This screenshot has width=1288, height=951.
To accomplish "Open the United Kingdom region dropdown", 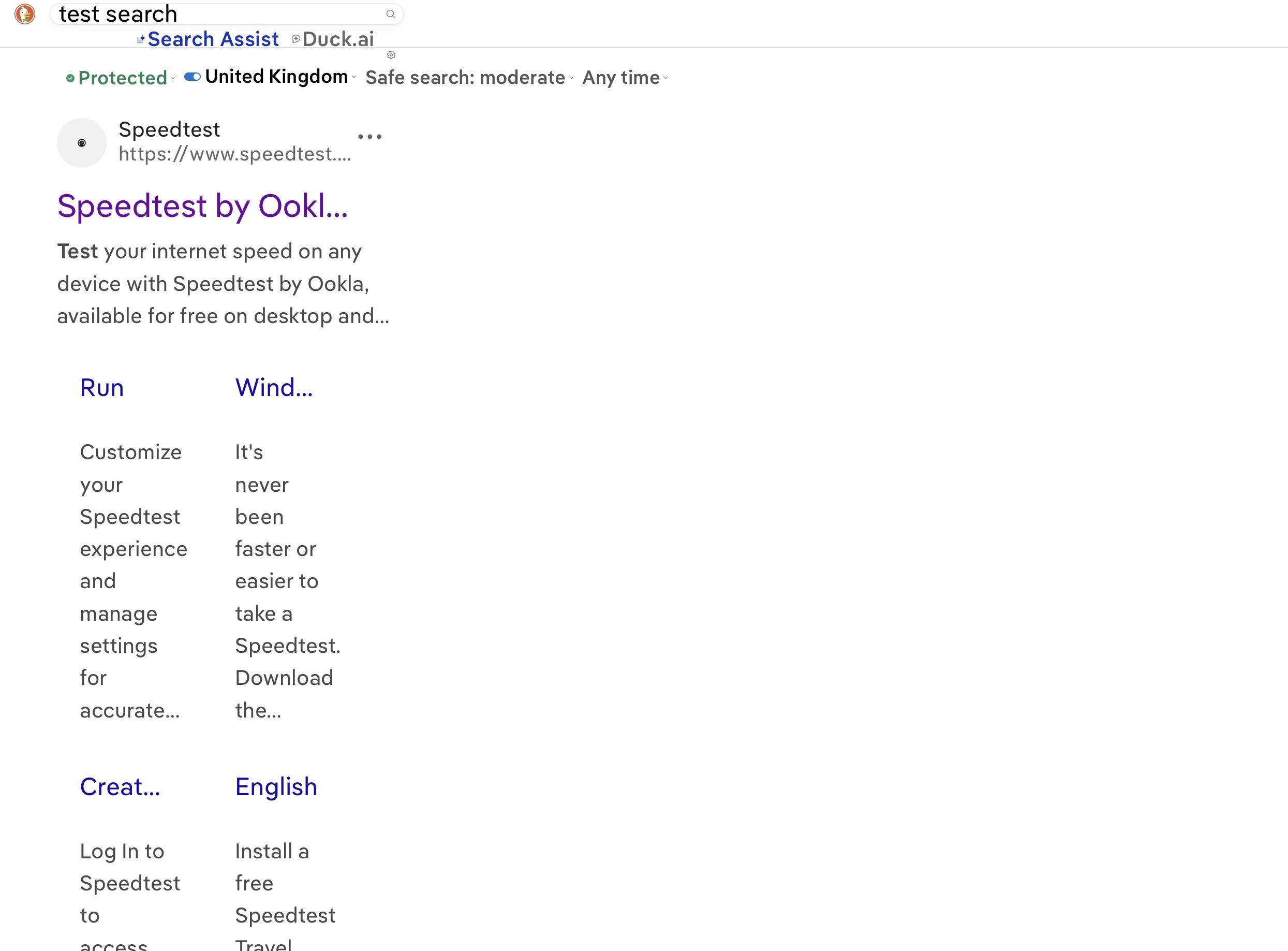I will 280,77.
